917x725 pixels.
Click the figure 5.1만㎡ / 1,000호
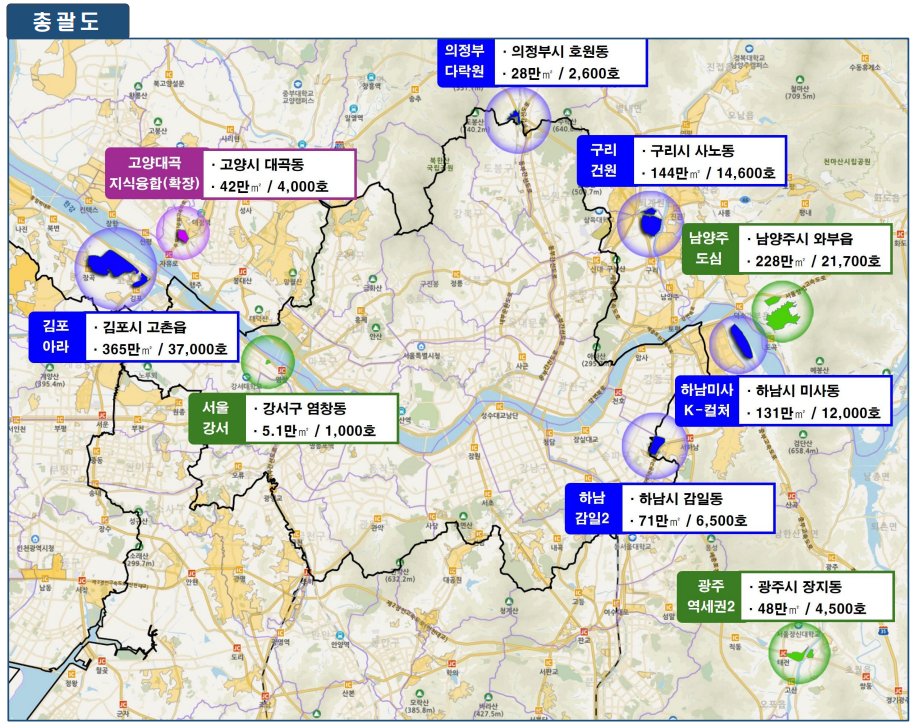pos(319,431)
